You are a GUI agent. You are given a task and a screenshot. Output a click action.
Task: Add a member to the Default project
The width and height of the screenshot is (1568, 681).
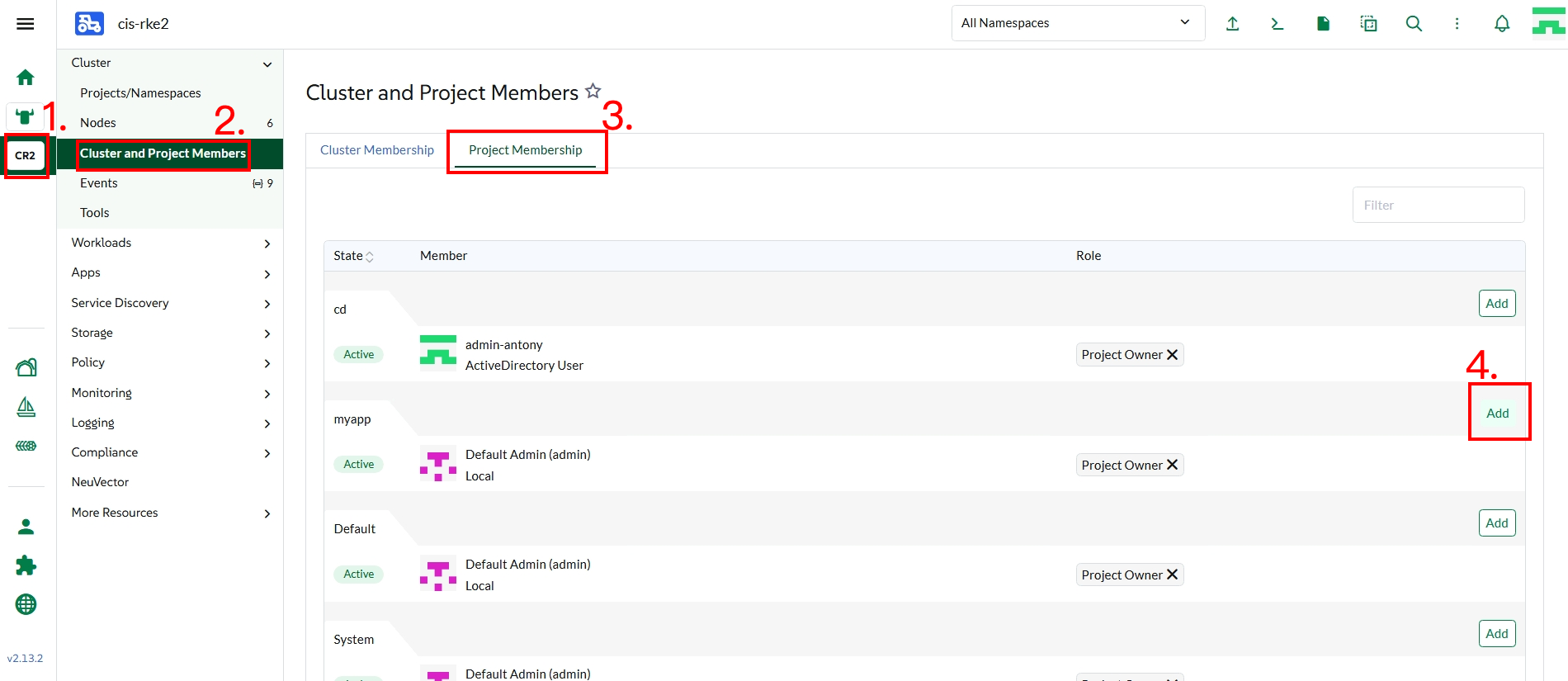(x=1497, y=523)
